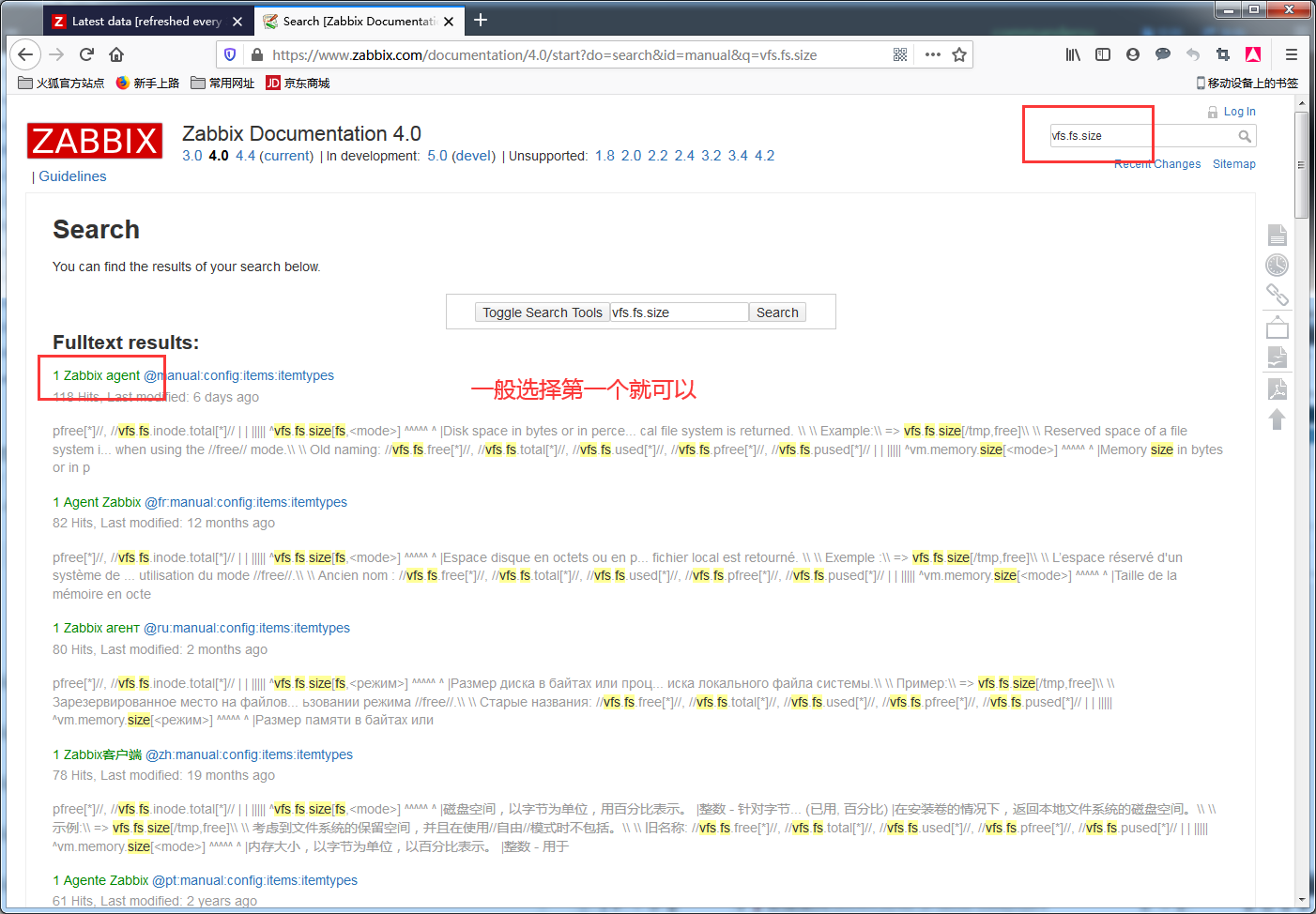
Task: Click the browser address bar URL
Action: 544,54
